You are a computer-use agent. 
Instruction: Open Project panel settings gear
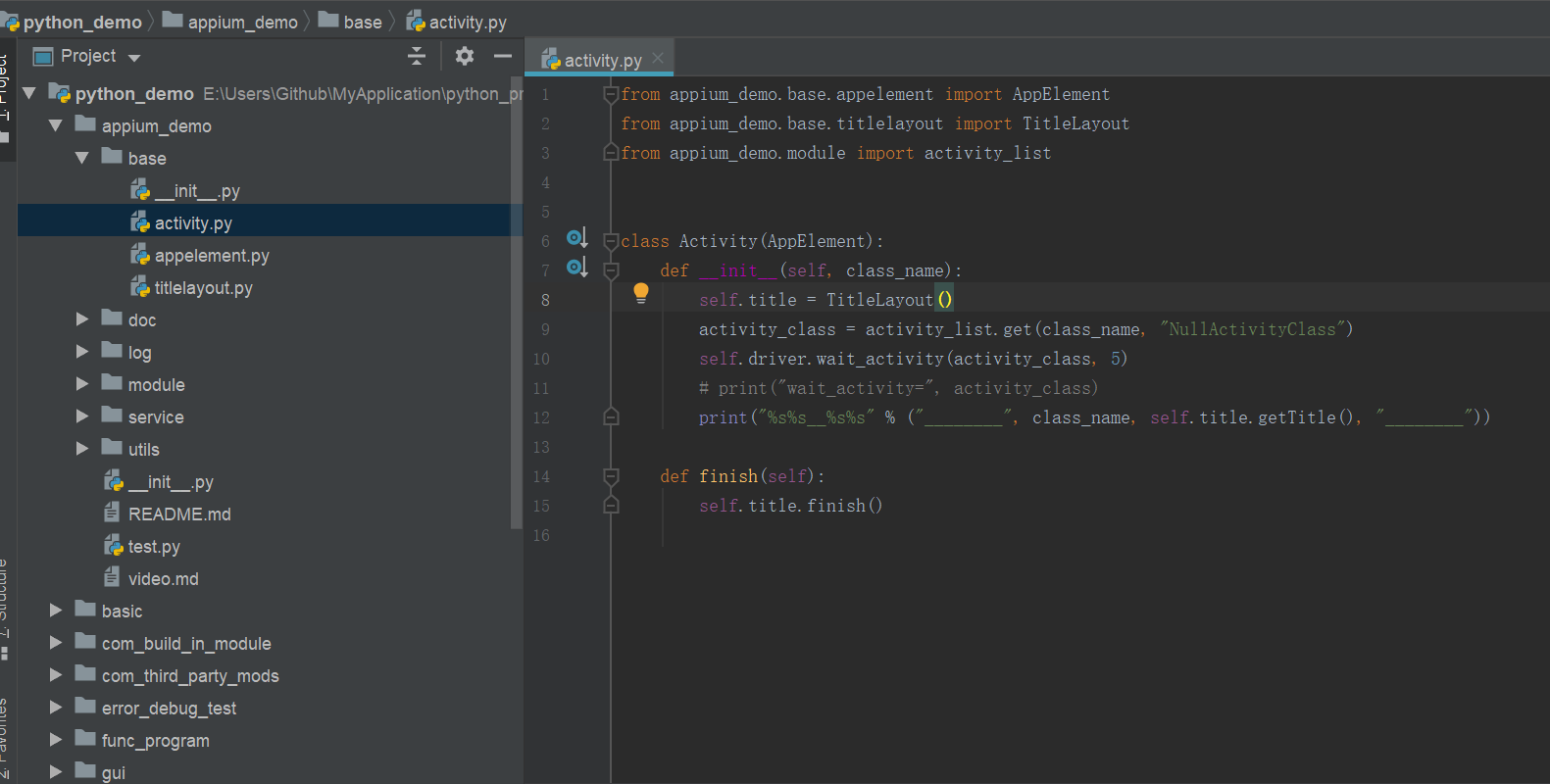(465, 56)
